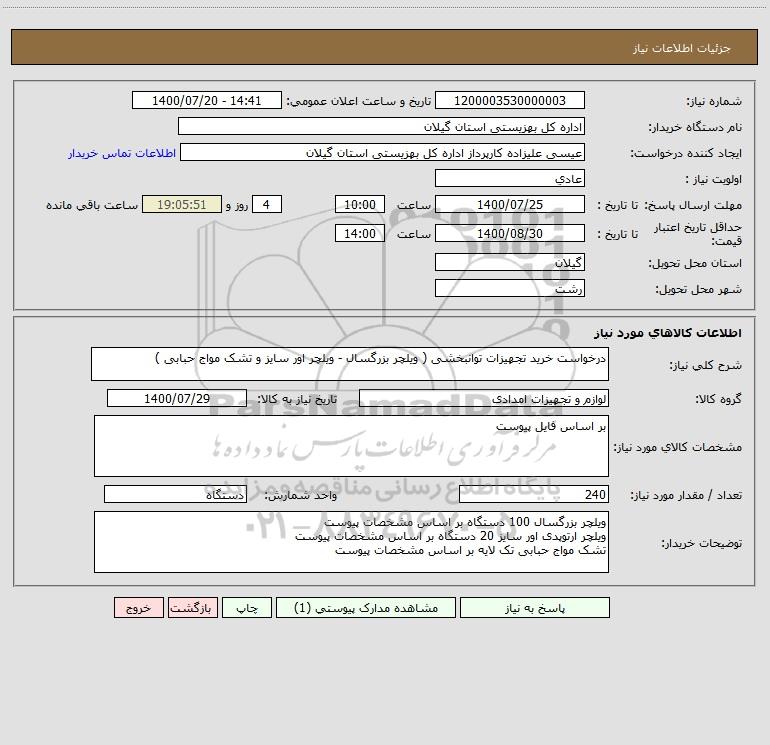Click the deadline time field 10:00
770x745 pixels.
click(x=359, y=204)
